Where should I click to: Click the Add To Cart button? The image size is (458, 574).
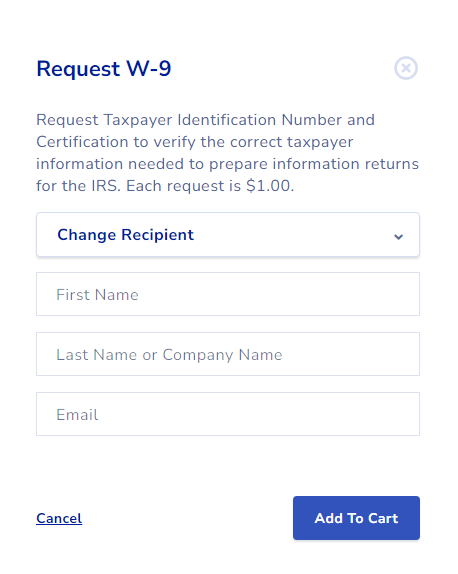tap(356, 518)
